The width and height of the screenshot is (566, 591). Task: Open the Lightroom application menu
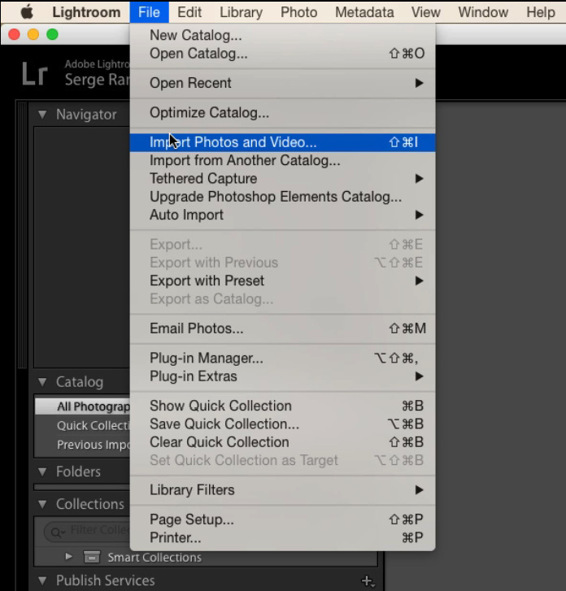tap(86, 12)
